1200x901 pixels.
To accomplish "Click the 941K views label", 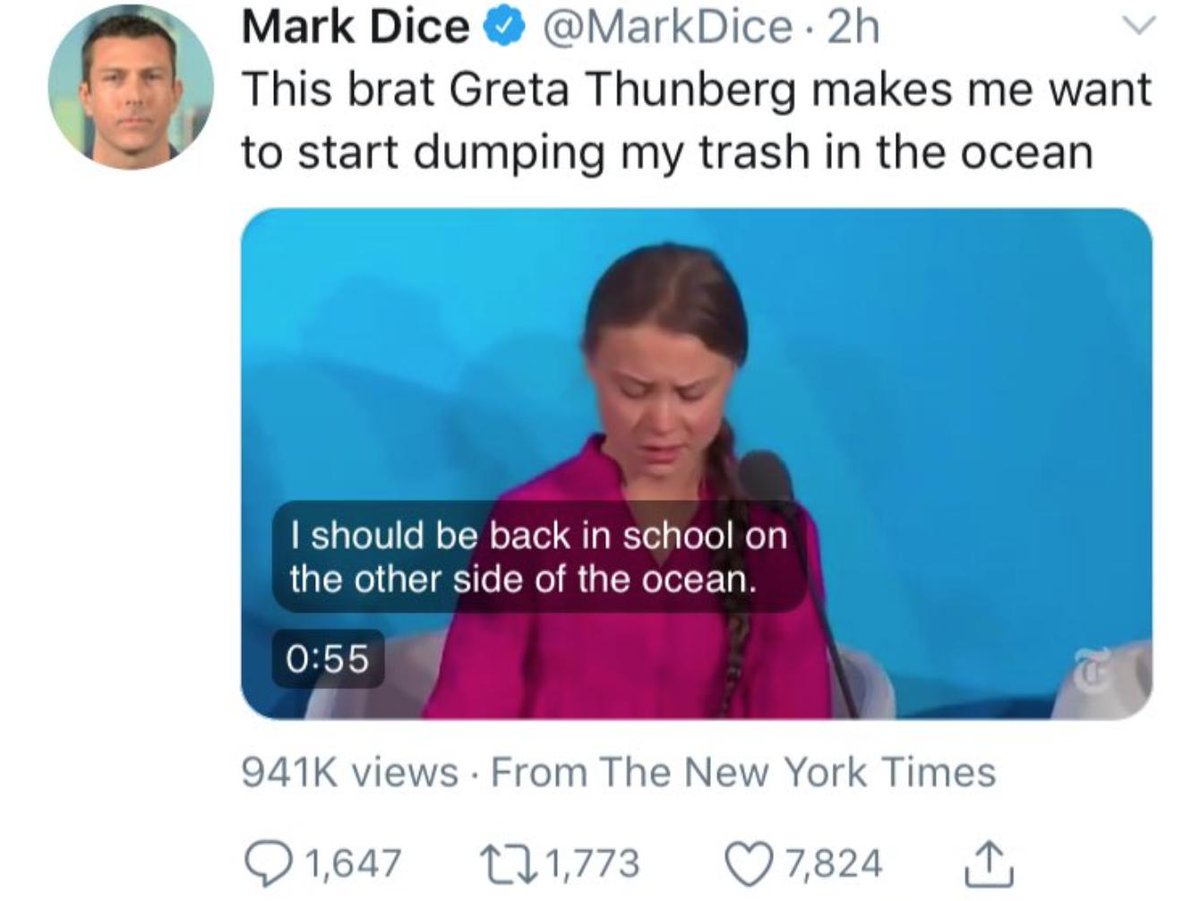I will click(x=350, y=772).
